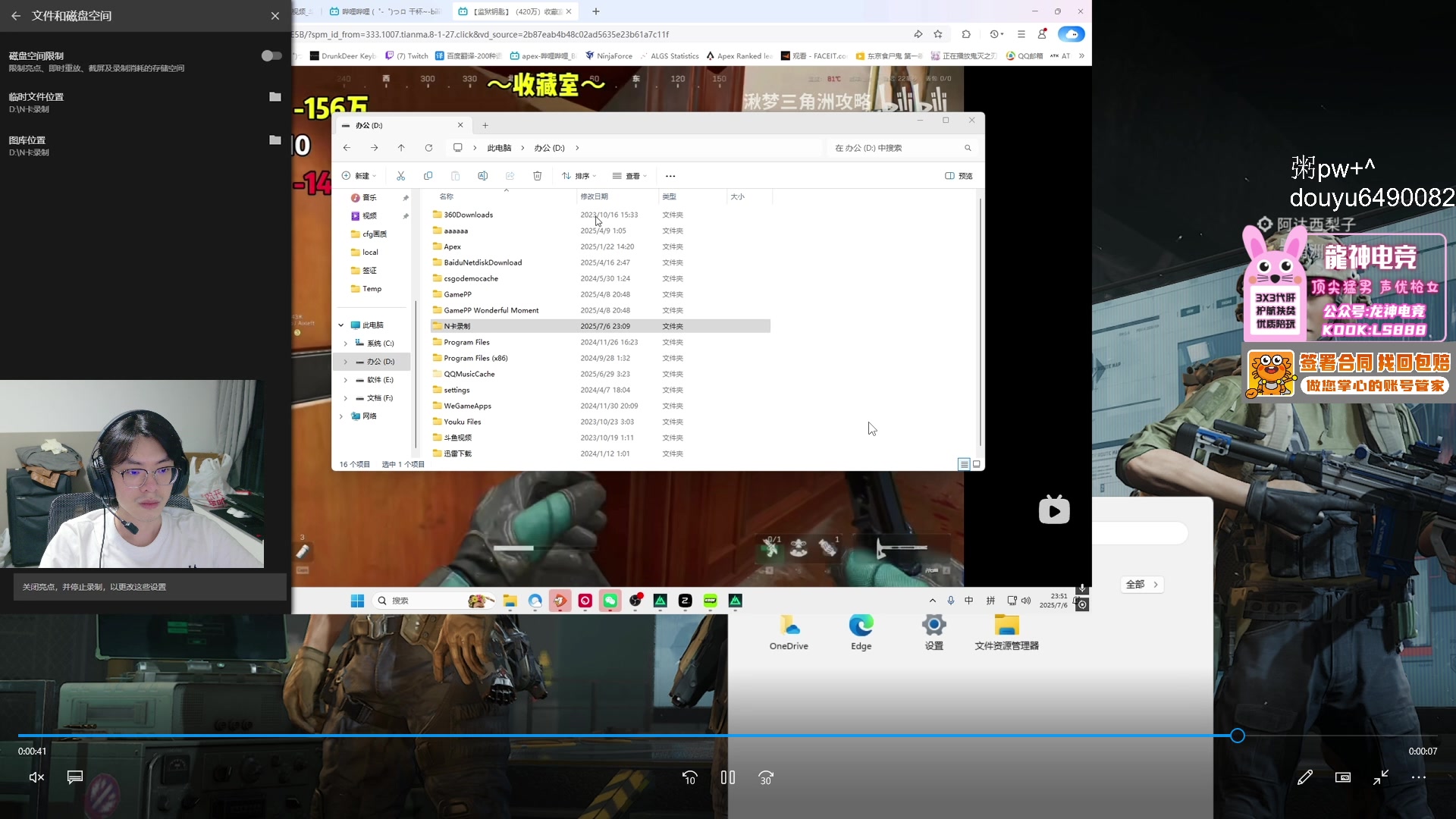Expand the 系统 (C:) drive node

pyautogui.click(x=346, y=344)
